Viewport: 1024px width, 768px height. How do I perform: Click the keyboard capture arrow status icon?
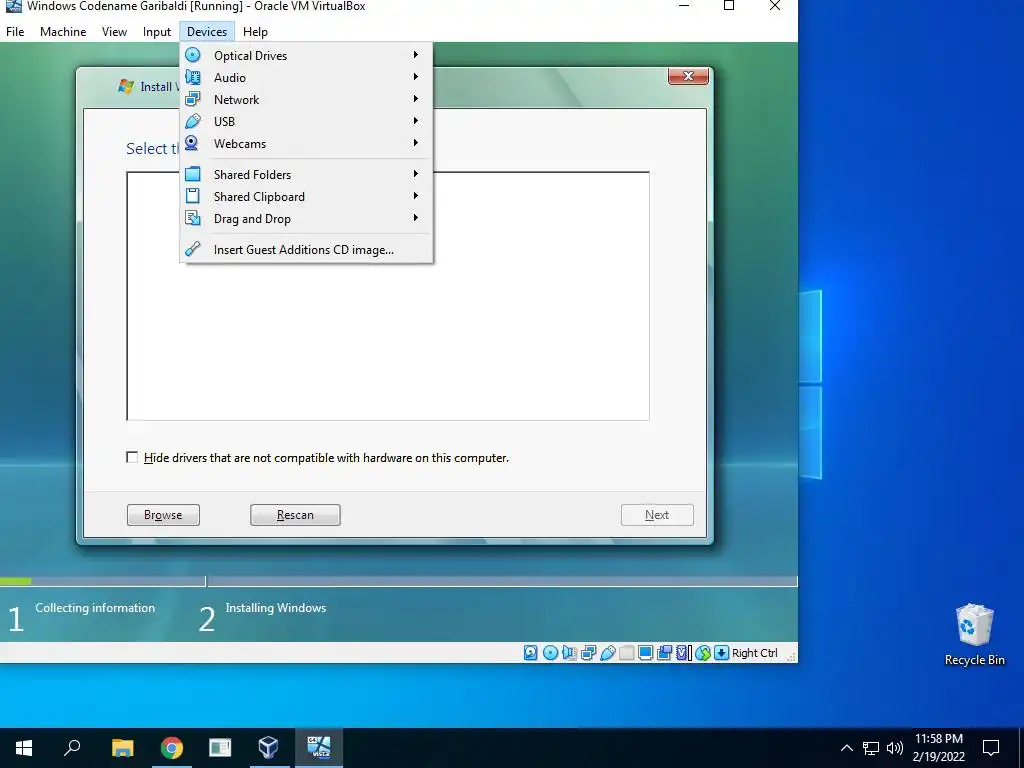pos(721,652)
